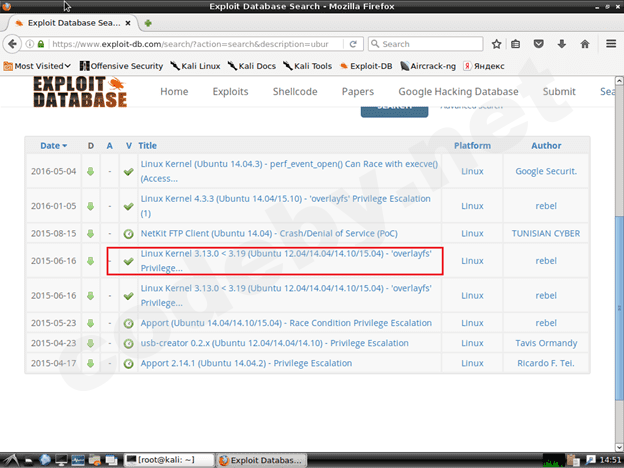Open the downloads arrow in Firefox toolbar
The width and height of the screenshot is (624, 468).
click(x=562, y=44)
